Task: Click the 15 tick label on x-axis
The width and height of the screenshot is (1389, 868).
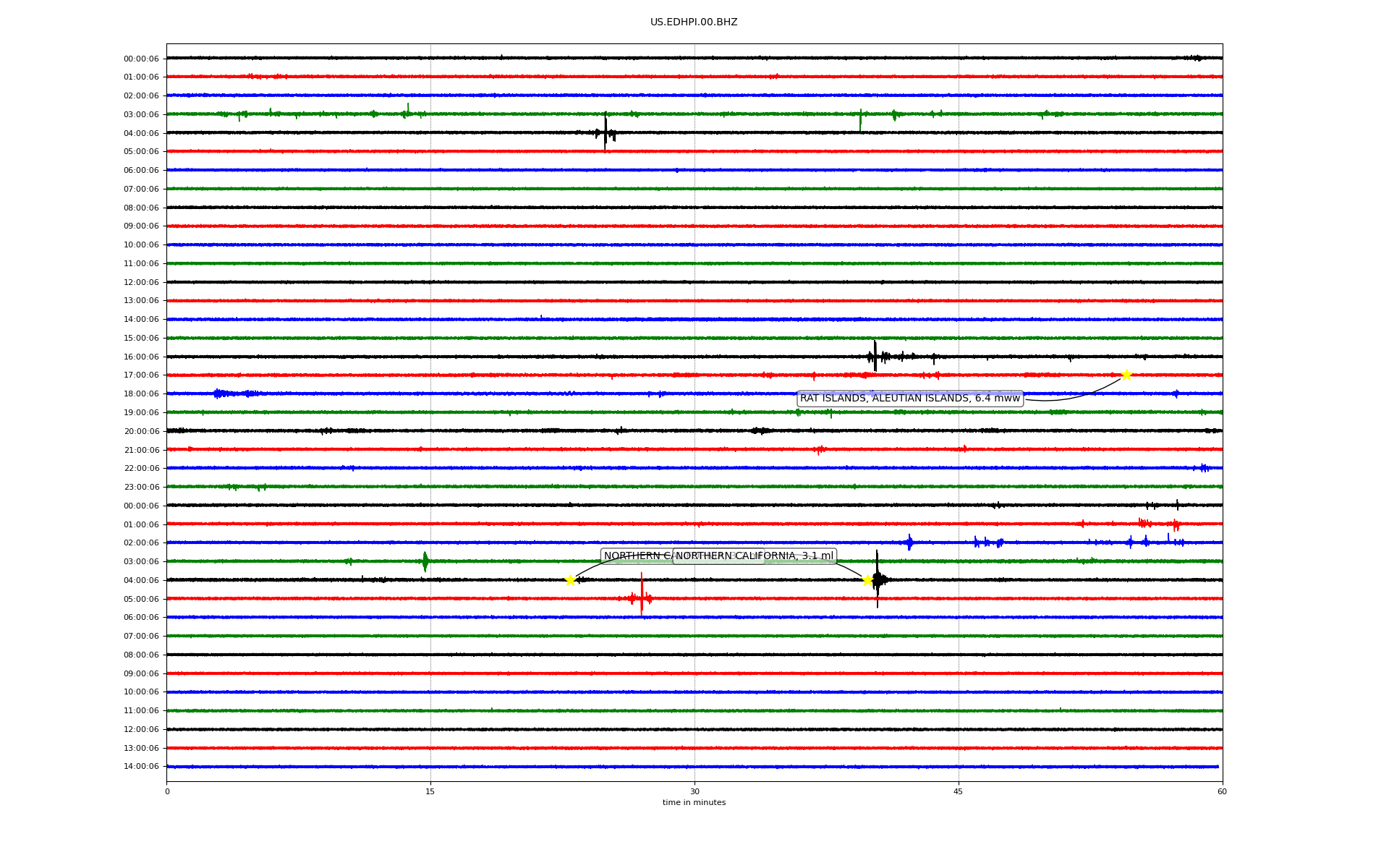Action: pos(430,791)
